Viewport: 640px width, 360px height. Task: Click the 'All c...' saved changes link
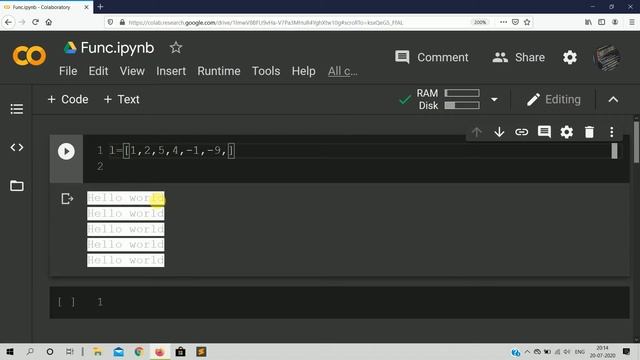(343, 71)
